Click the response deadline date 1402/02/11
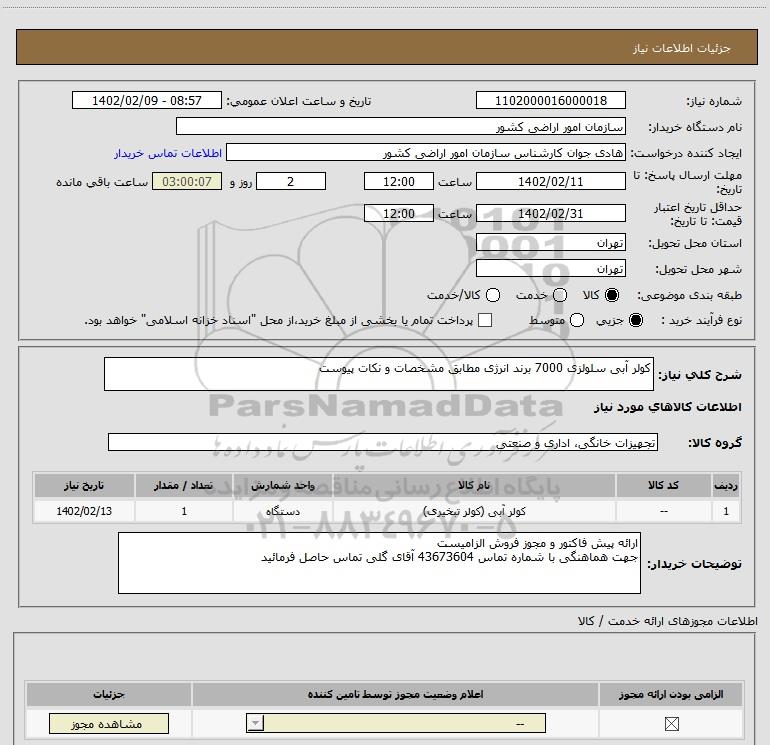The height and width of the screenshot is (745, 770). (x=550, y=181)
